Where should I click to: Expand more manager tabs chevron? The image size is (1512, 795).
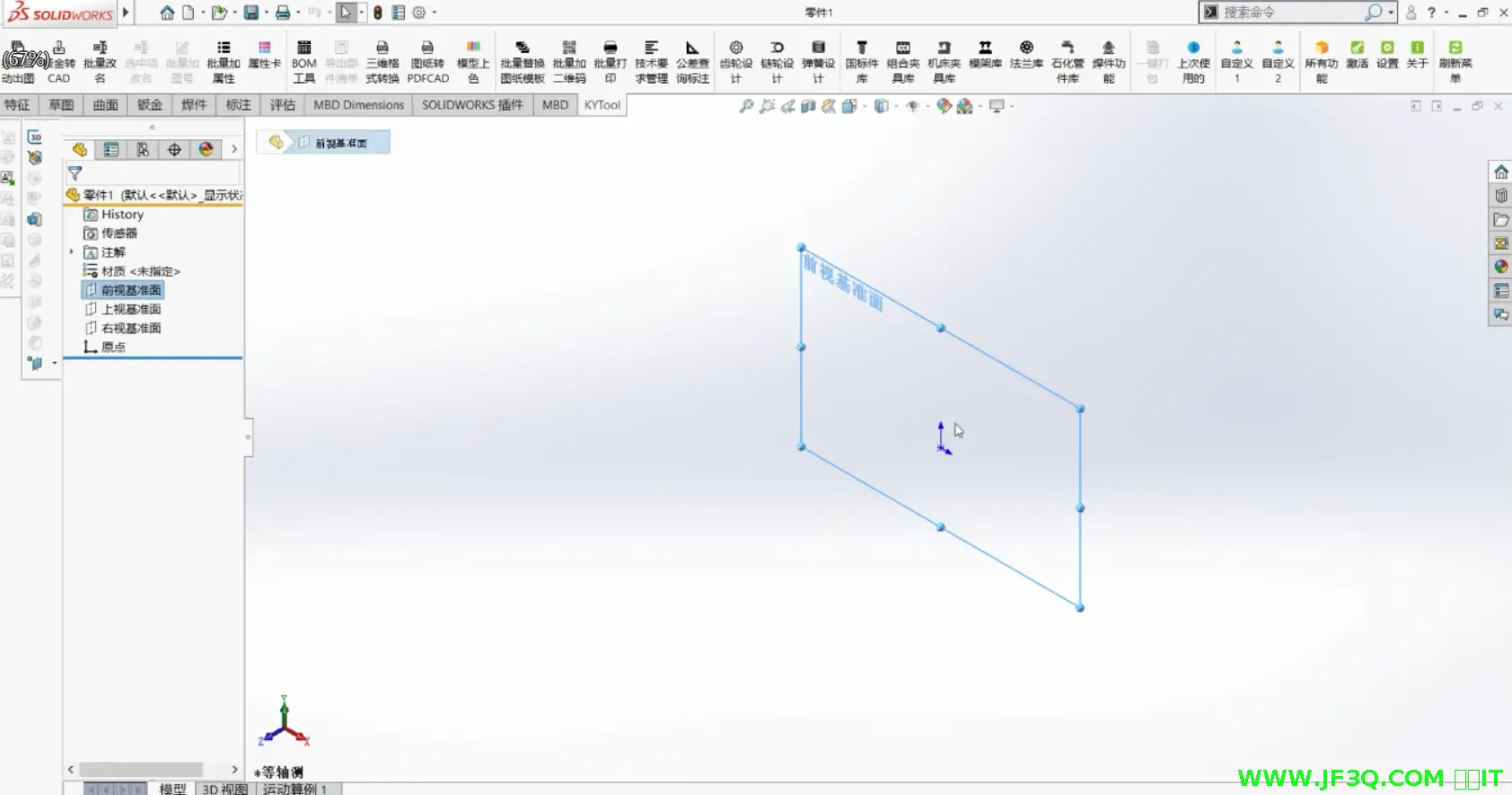234,149
